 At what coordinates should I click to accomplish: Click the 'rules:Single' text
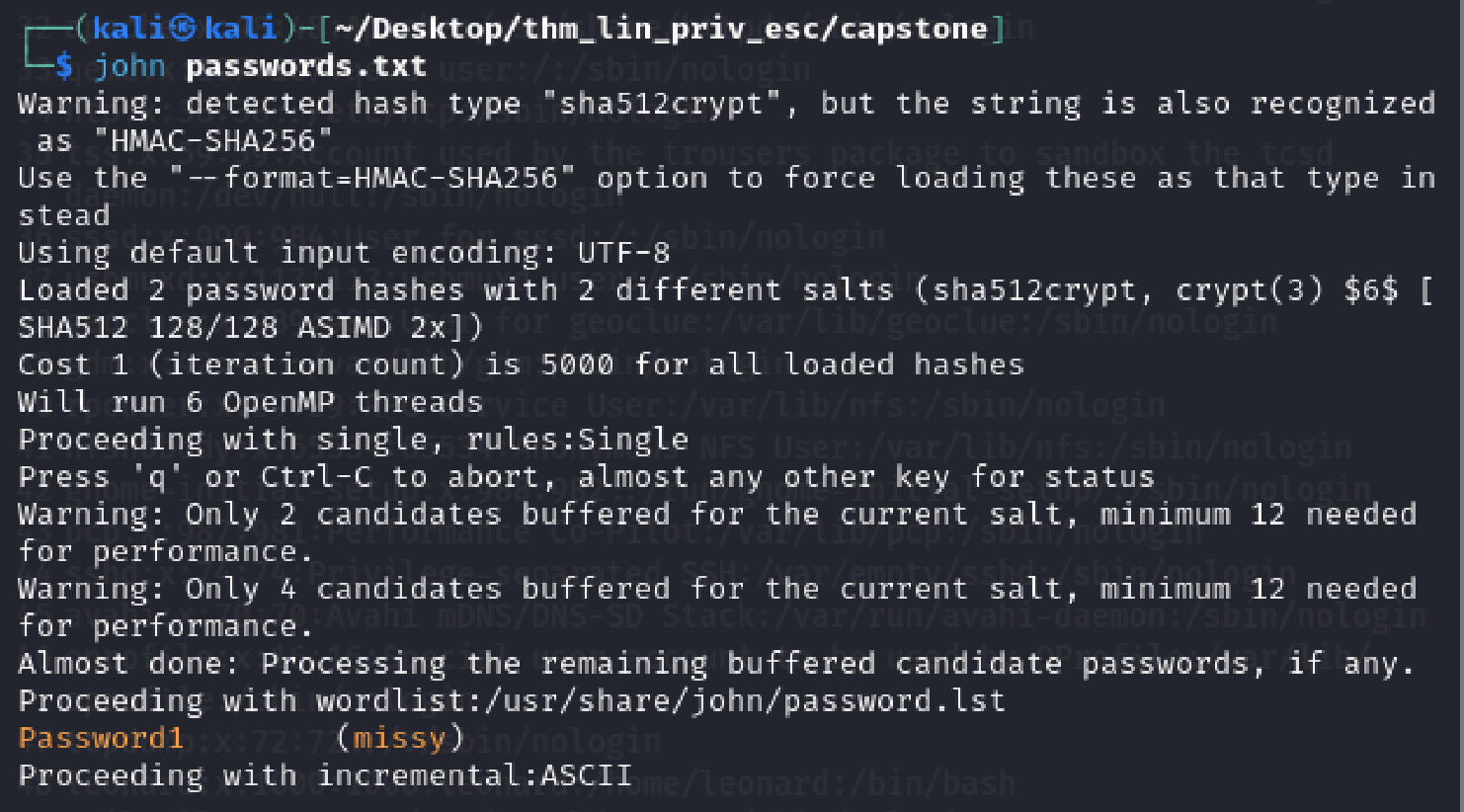(577, 440)
